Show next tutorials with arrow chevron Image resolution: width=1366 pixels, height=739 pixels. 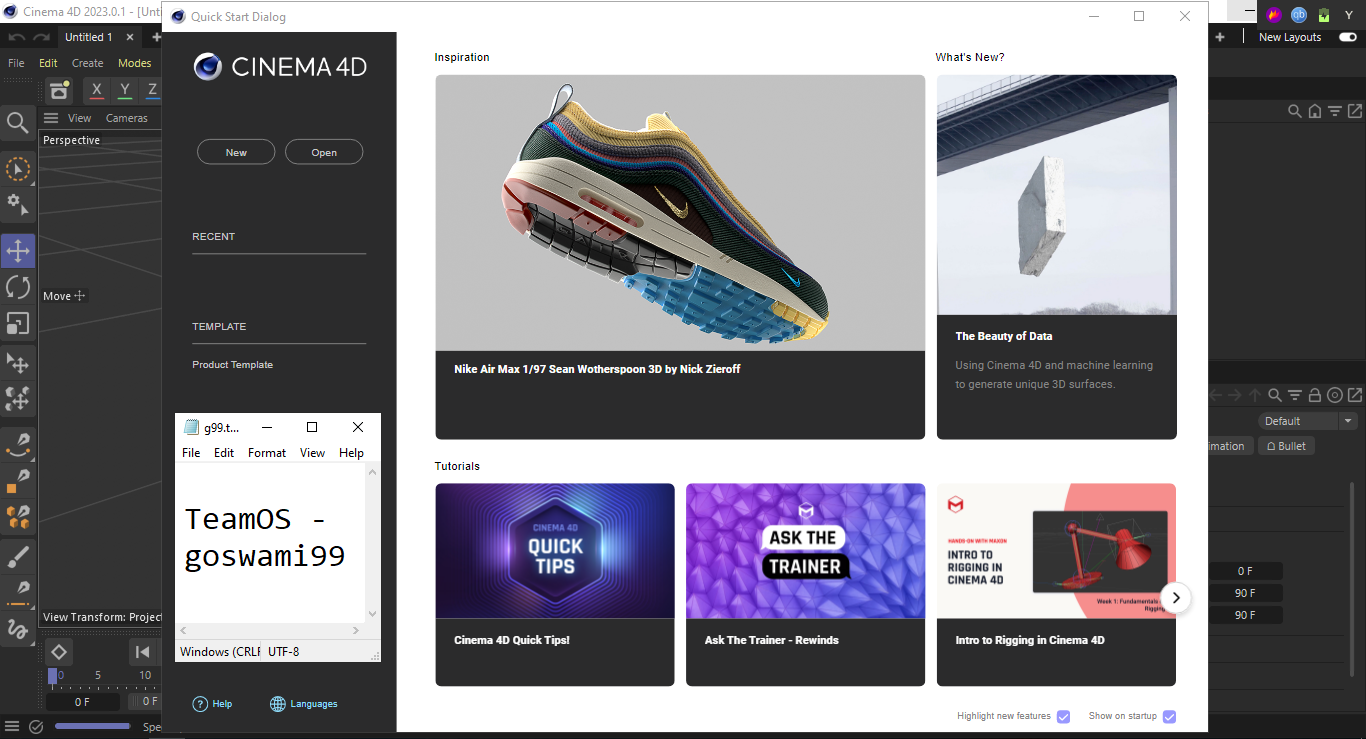pos(1177,598)
